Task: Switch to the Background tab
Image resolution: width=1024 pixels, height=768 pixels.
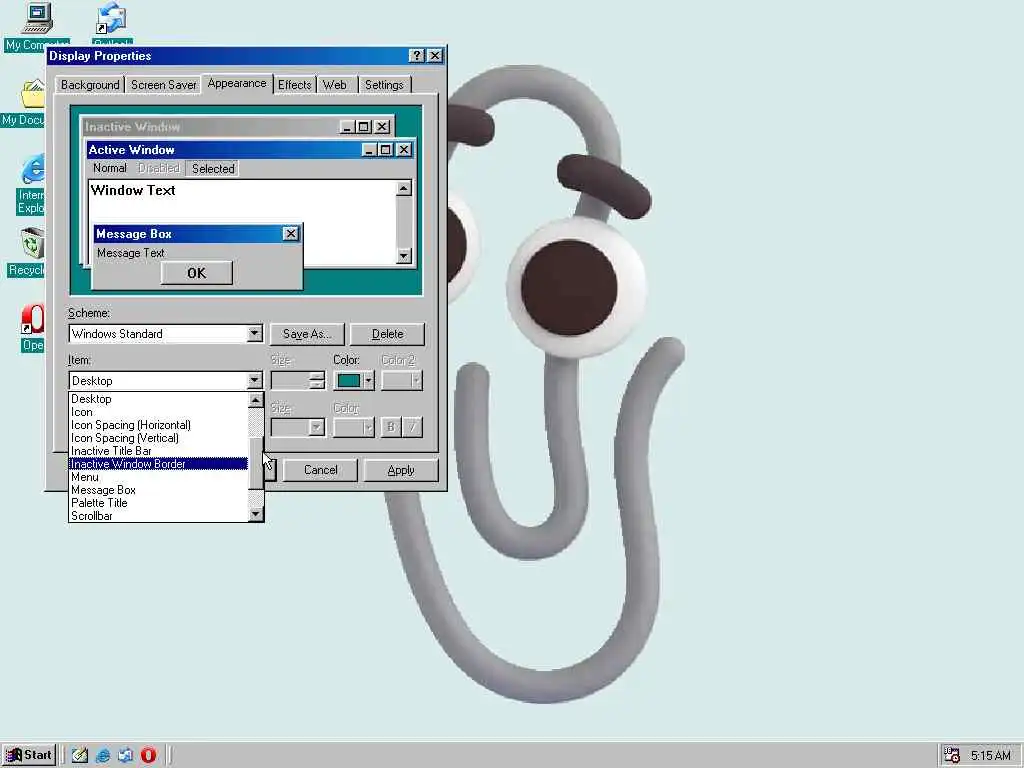Action: tap(90, 85)
